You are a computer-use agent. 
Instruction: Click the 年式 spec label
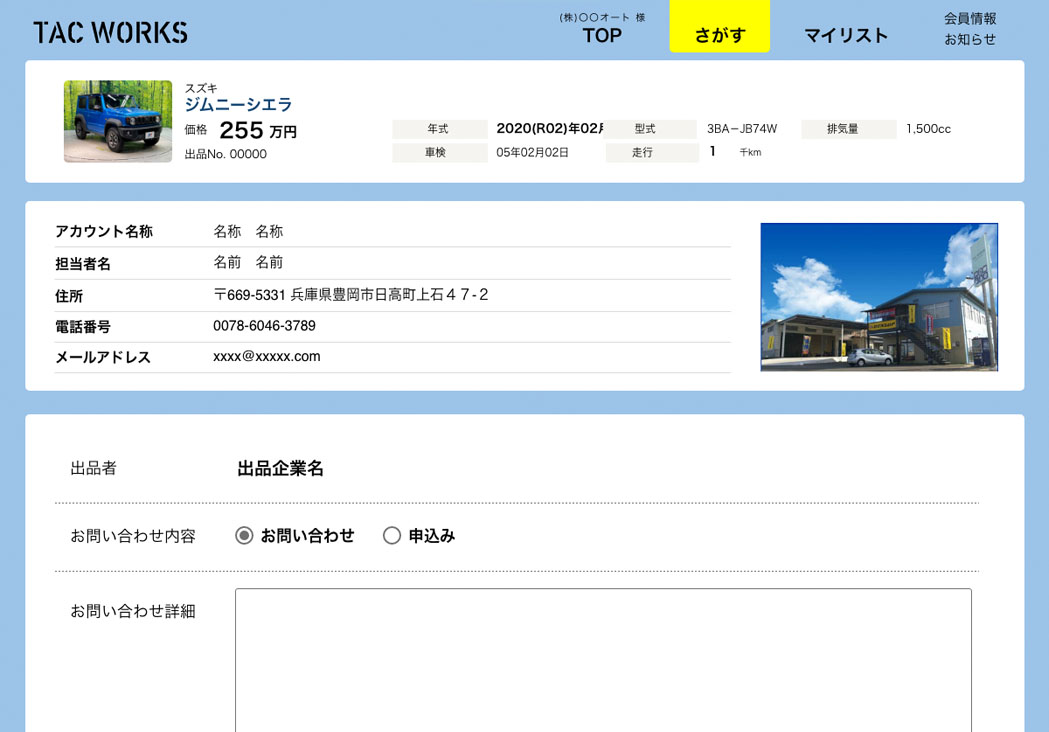(x=438, y=129)
